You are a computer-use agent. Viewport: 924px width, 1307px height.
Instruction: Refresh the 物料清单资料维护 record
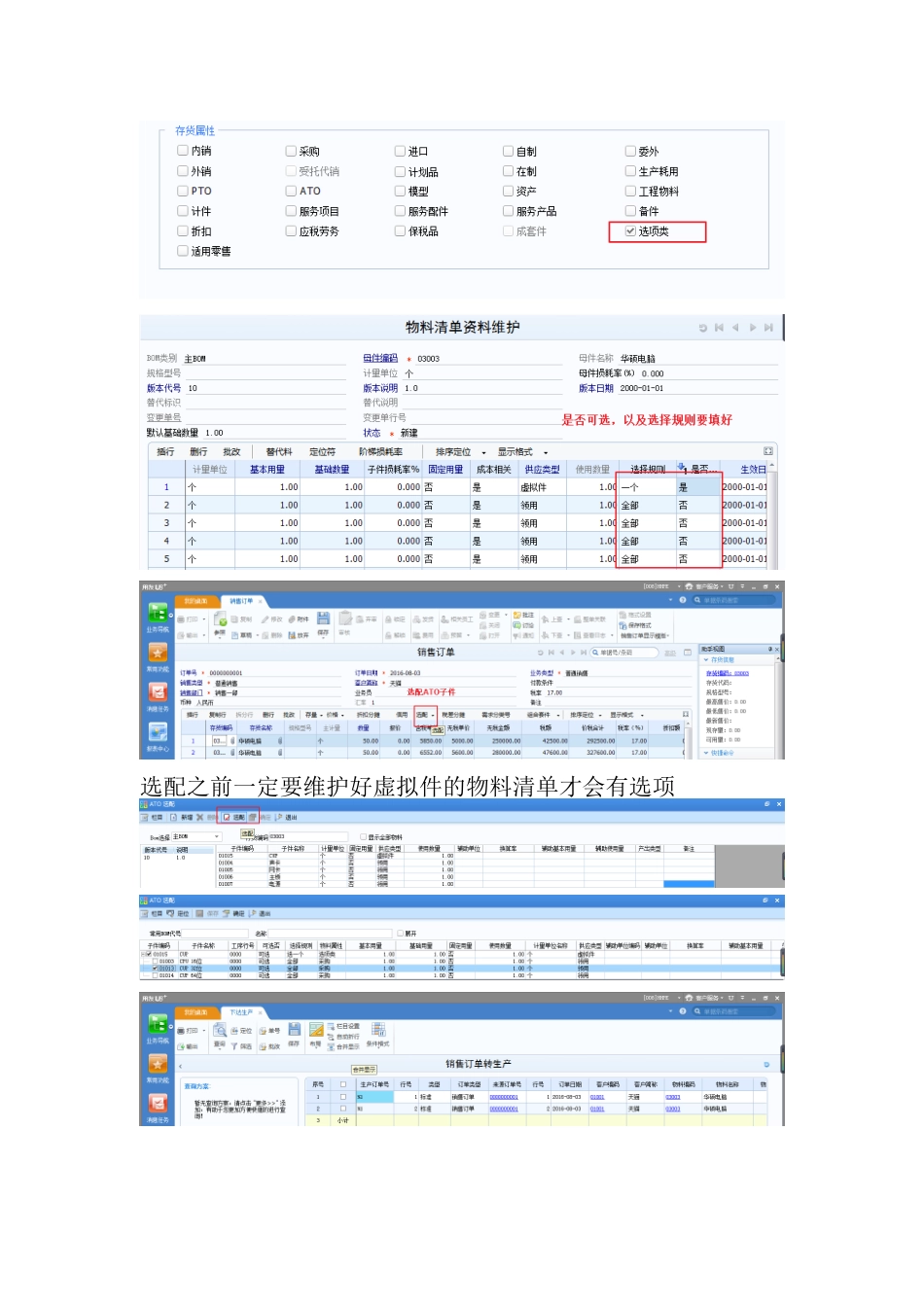click(703, 328)
